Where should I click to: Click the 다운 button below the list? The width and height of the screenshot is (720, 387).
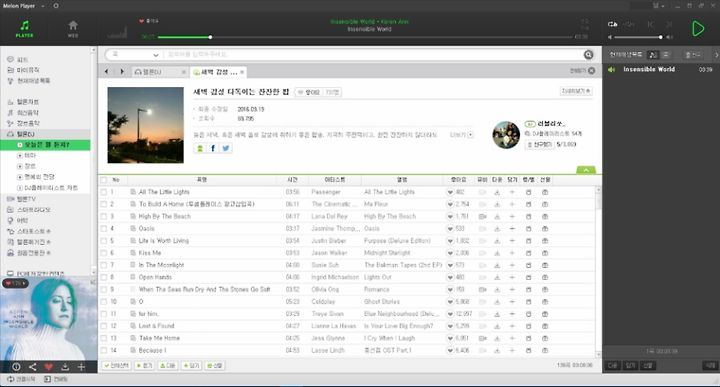(168, 366)
